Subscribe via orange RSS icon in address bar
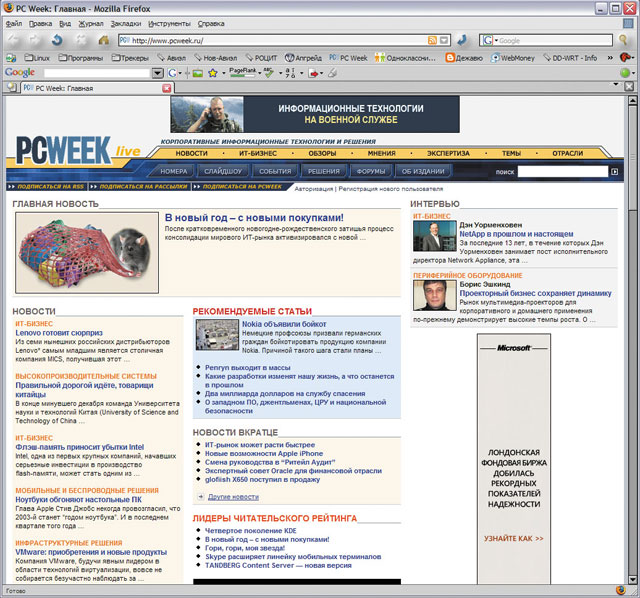Image resolution: width=640 pixels, height=598 pixels. (432, 40)
